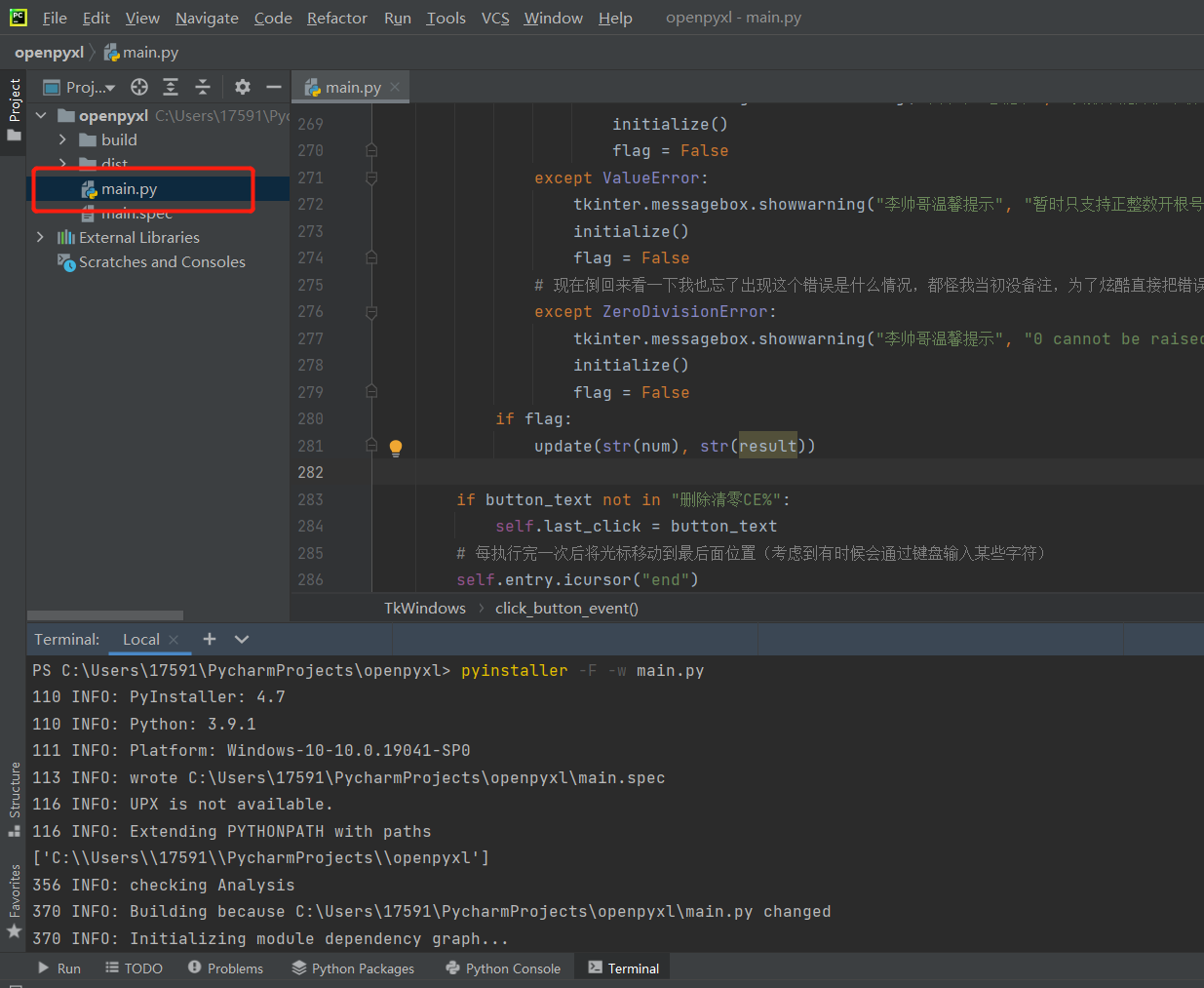Open the Run tool window

[58, 968]
